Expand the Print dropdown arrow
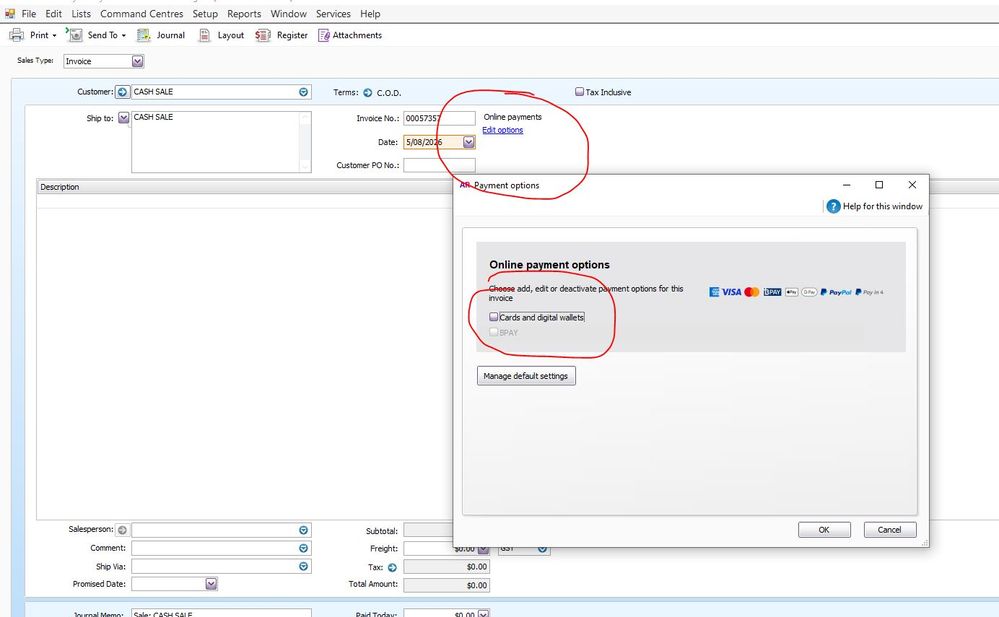Screen dimensions: 999x617 tap(54, 36)
